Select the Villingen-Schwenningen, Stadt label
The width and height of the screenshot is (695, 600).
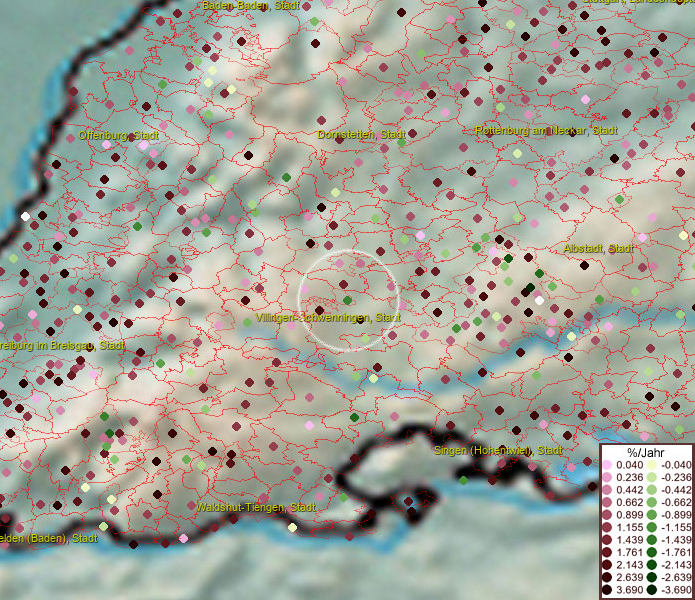click(x=328, y=318)
